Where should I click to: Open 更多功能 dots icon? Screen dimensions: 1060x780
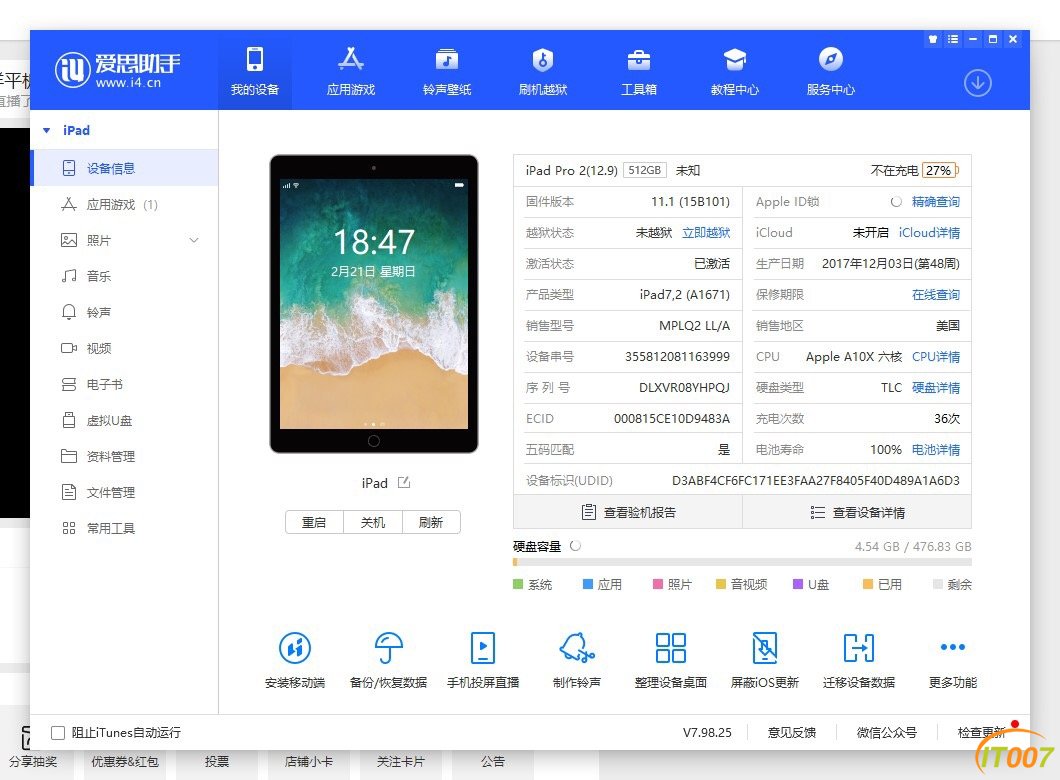(953, 648)
